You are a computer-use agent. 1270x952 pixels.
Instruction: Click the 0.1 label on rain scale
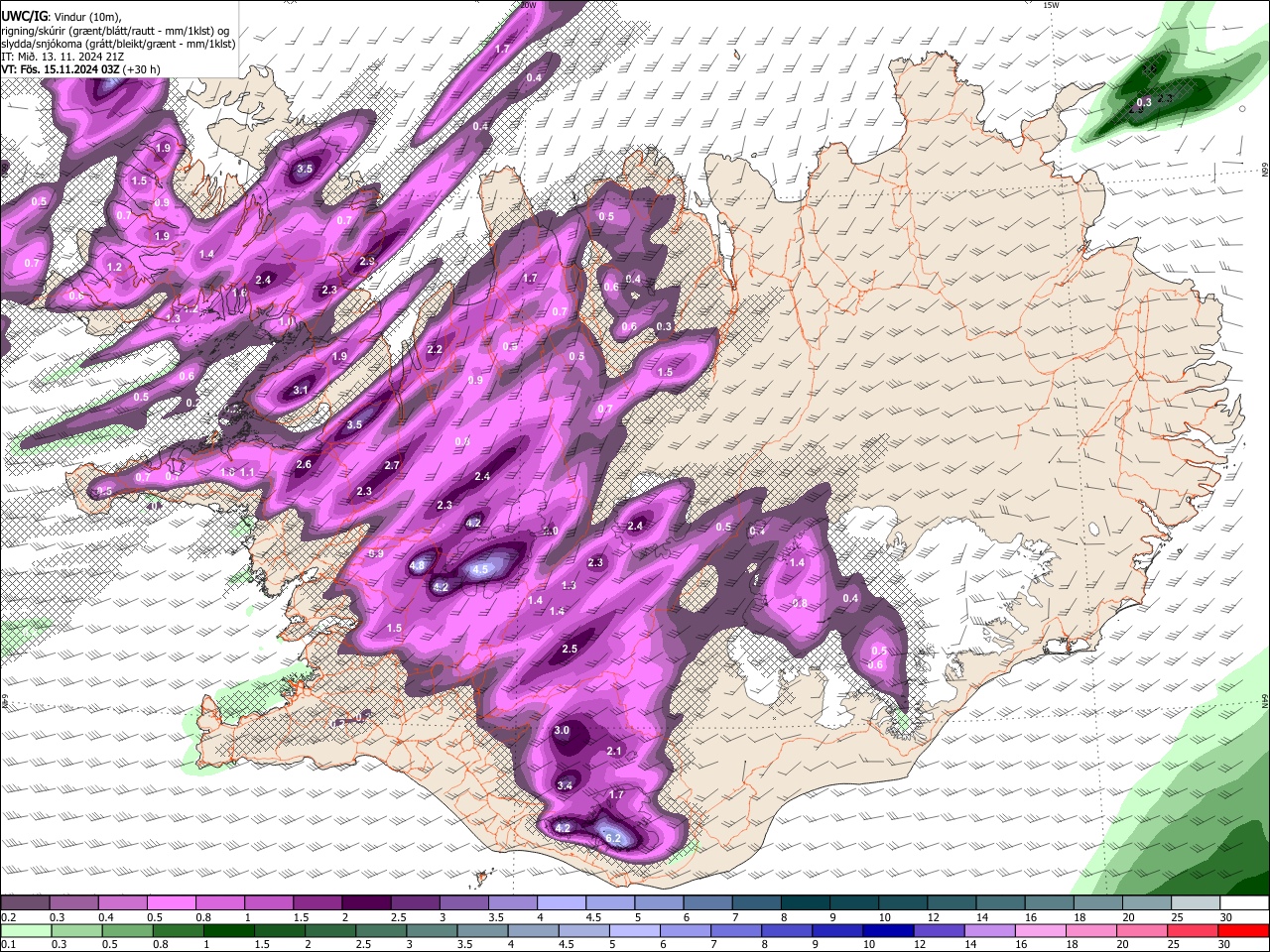(8, 945)
